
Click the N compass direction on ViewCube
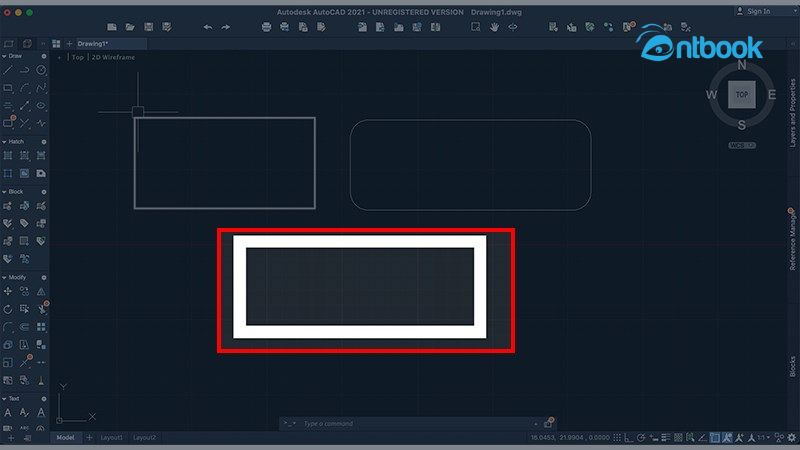tap(741, 65)
